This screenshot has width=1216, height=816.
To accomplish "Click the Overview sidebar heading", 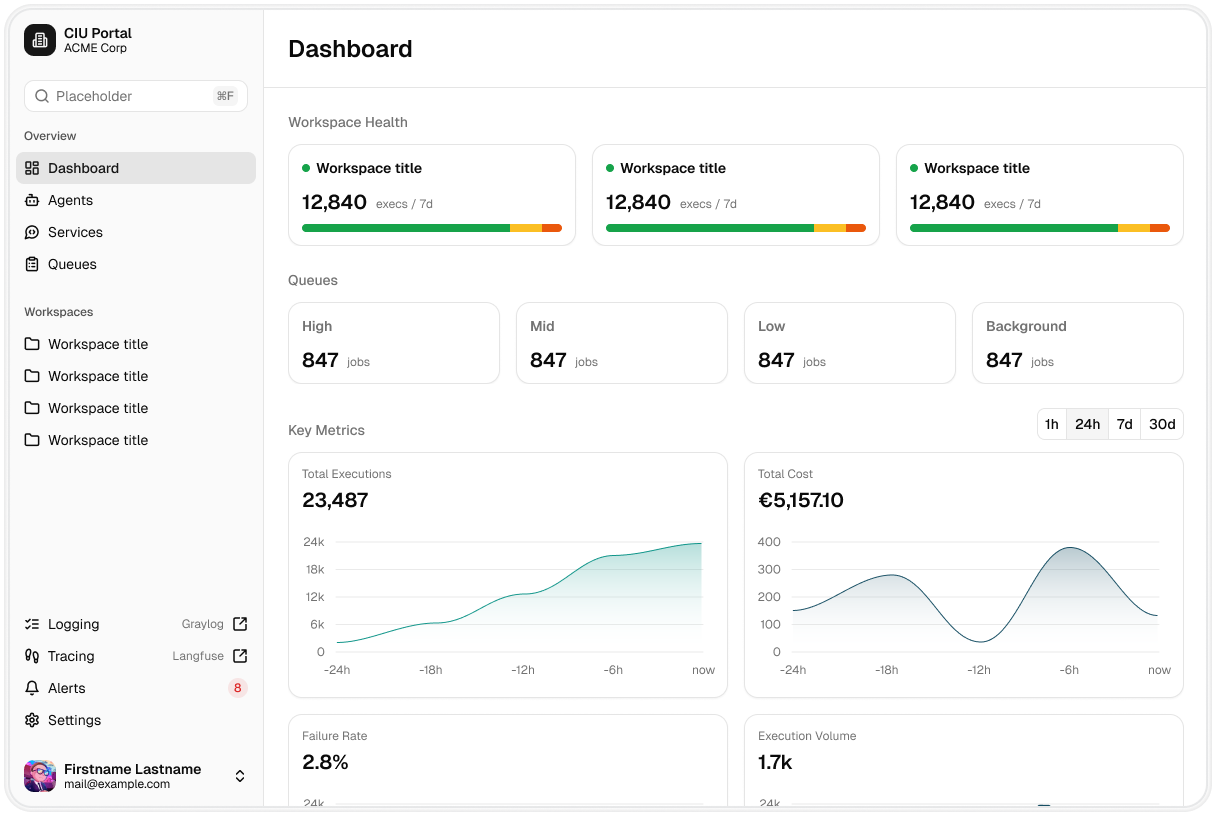I will [x=50, y=136].
